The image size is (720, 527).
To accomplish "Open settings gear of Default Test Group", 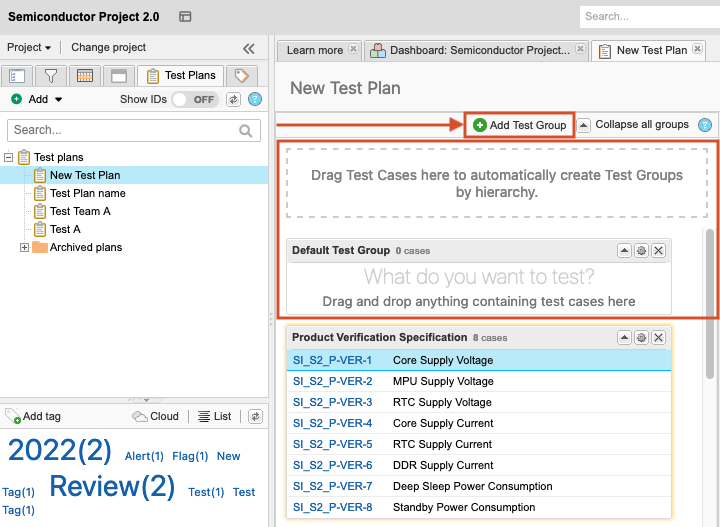I will point(641,250).
